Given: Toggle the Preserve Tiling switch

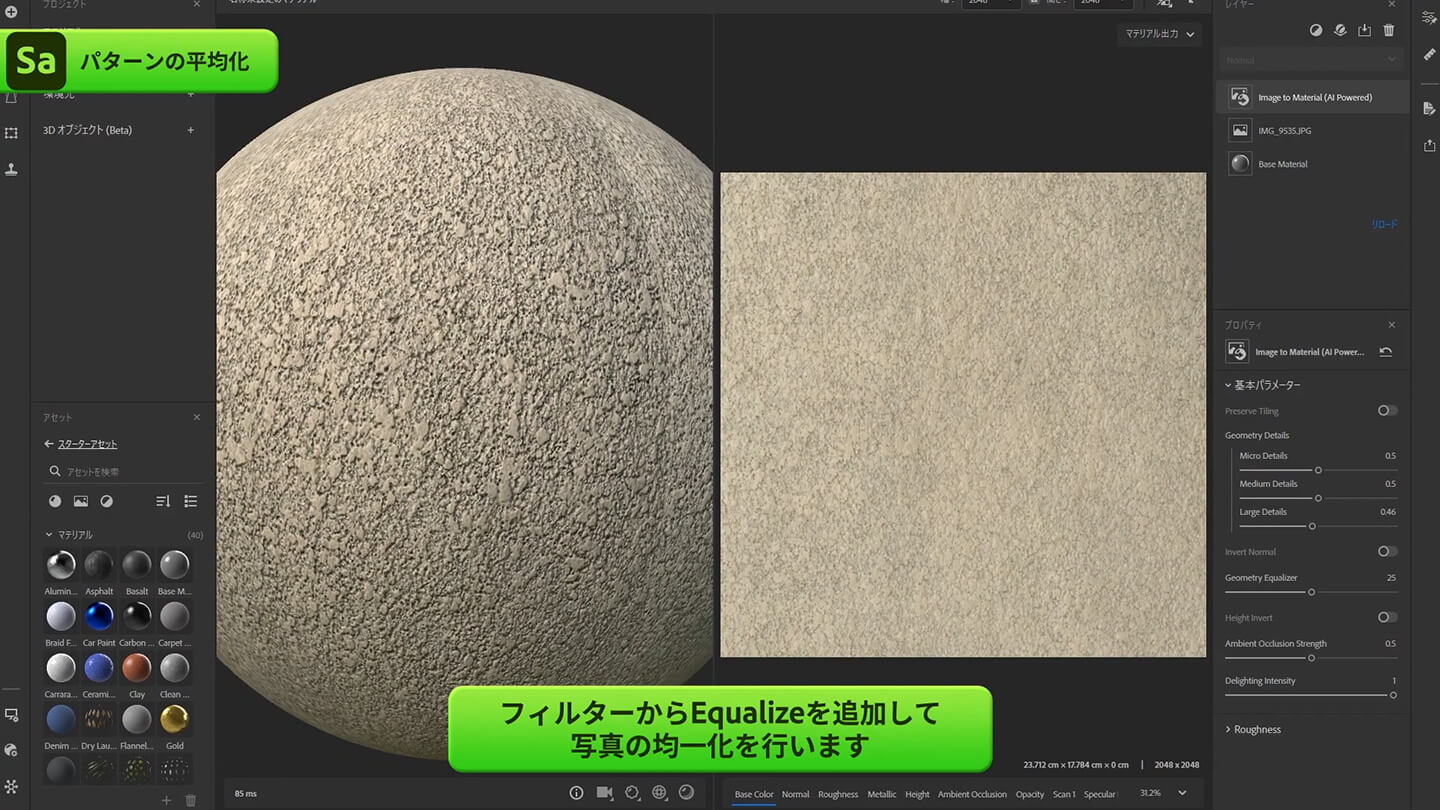Looking at the screenshot, I should point(1387,411).
